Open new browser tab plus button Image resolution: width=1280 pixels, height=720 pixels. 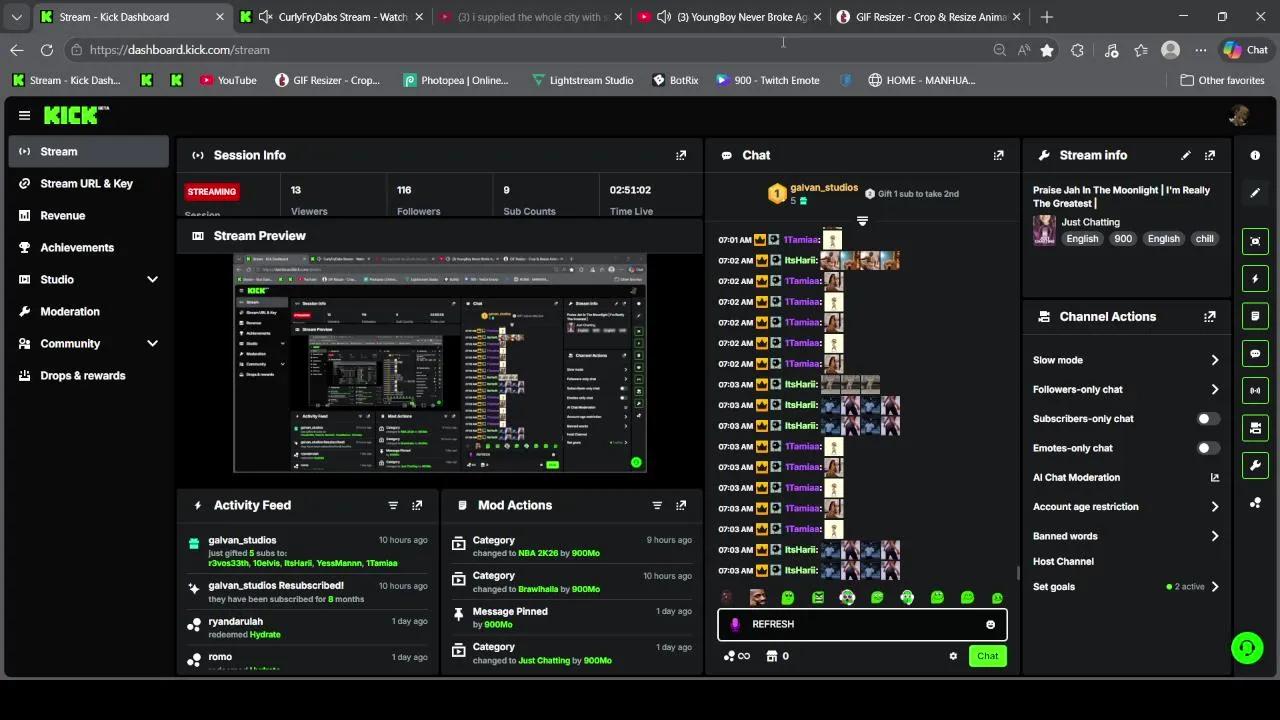pos(1047,17)
